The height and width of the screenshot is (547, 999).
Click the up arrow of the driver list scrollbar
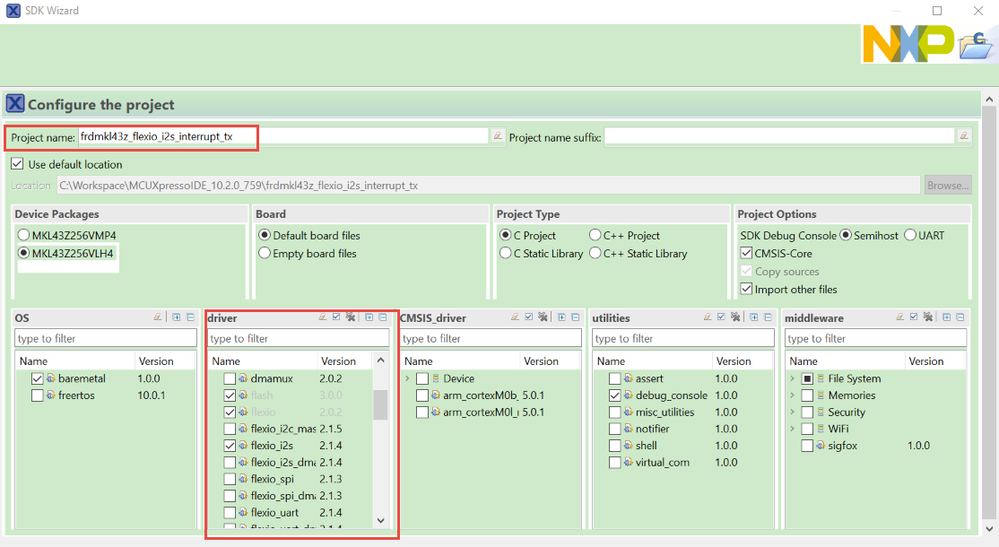380,360
